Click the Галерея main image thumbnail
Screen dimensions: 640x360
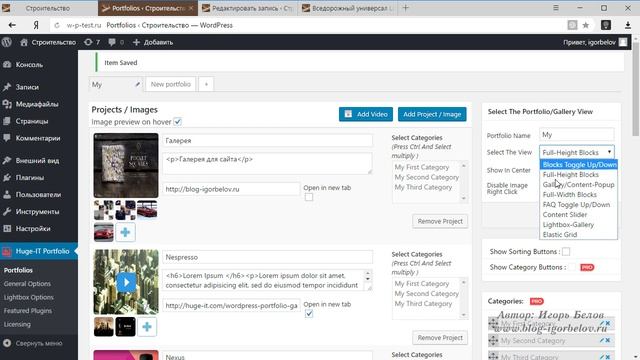point(126,165)
